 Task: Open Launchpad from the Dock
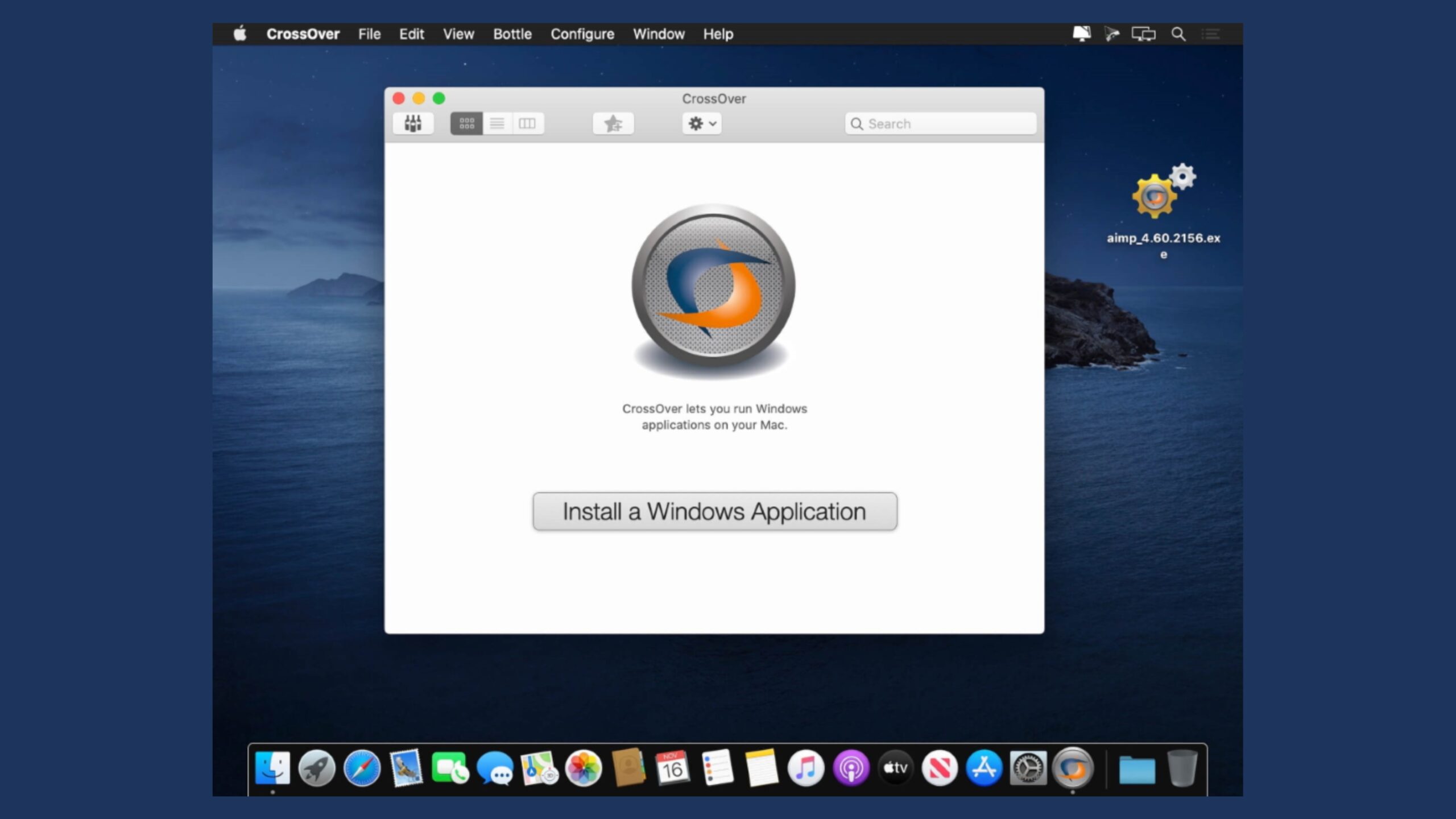(317, 768)
